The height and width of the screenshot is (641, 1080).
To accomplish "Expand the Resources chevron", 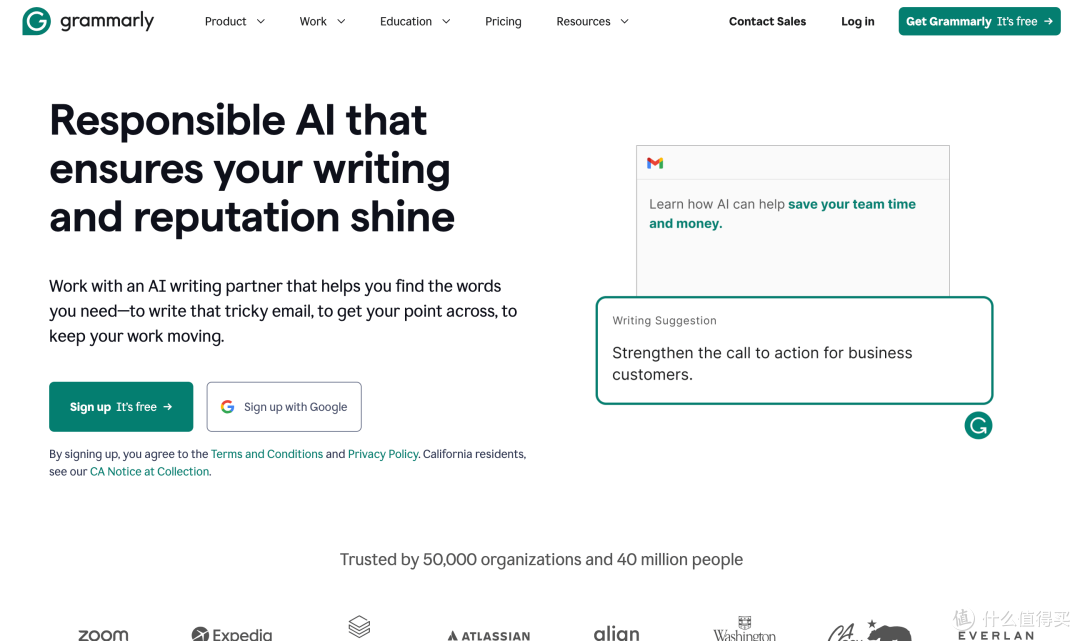I will (625, 21).
